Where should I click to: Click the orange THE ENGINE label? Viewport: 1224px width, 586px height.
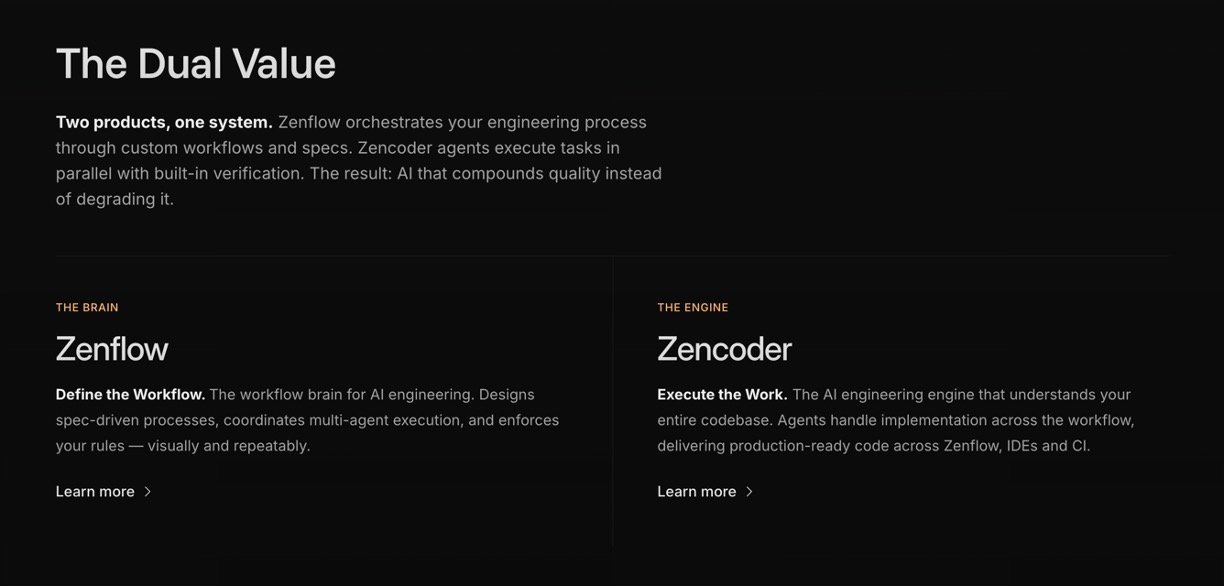tap(692, 308)
